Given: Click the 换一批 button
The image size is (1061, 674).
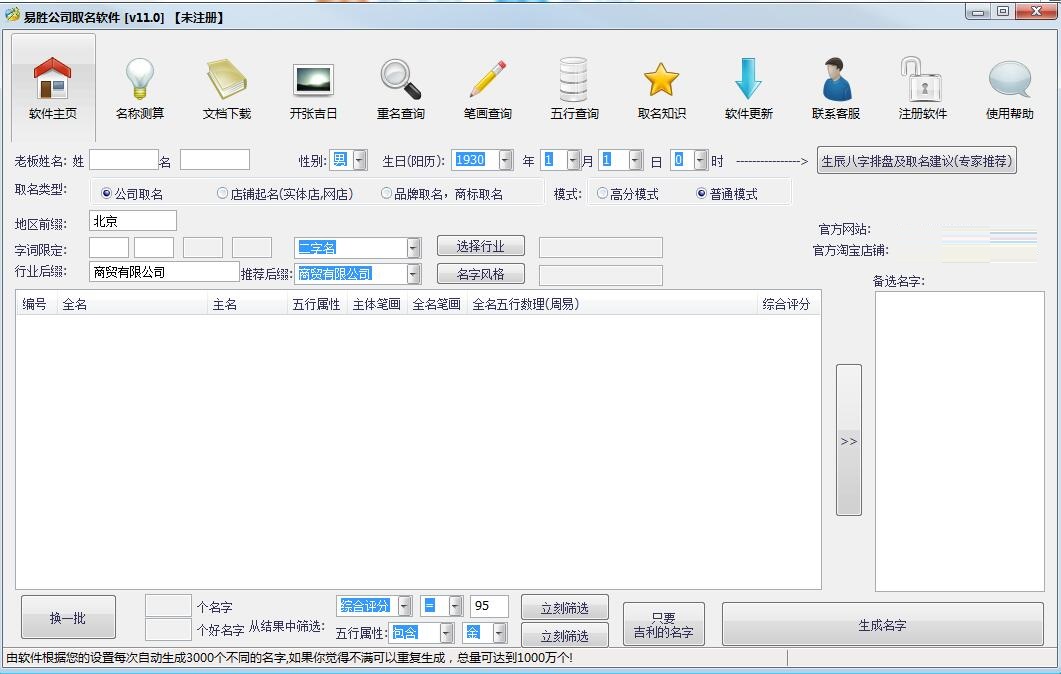Looking at the screenshot, I should 68,617.
